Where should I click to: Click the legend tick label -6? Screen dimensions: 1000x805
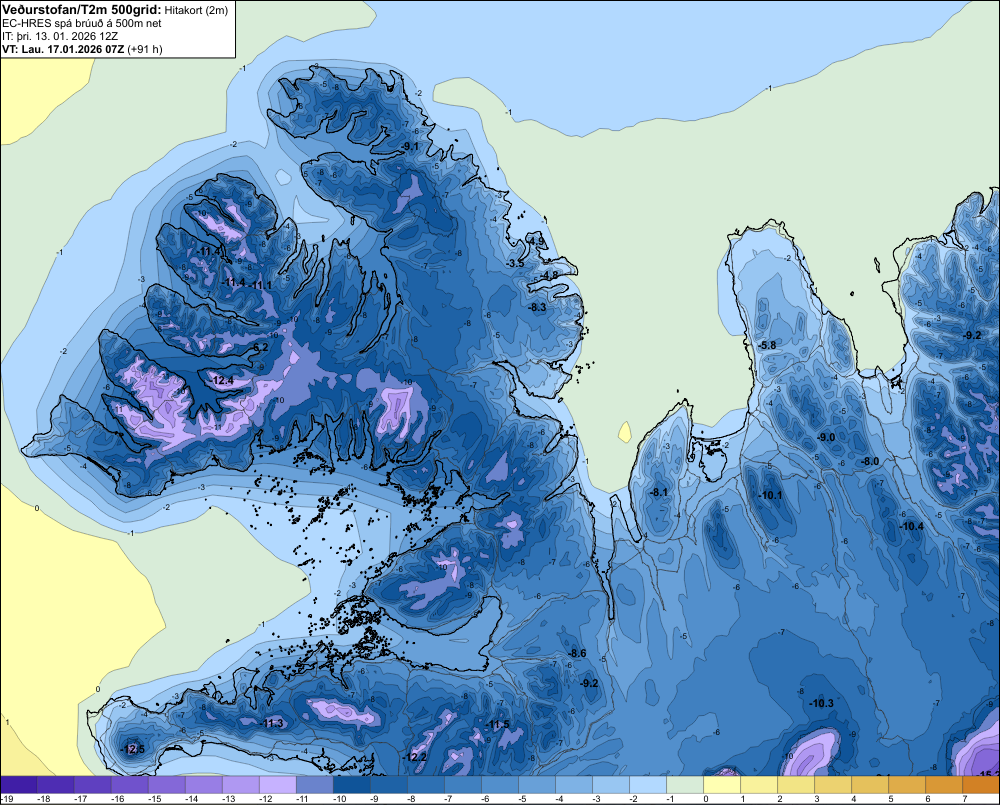coord(487,799)
